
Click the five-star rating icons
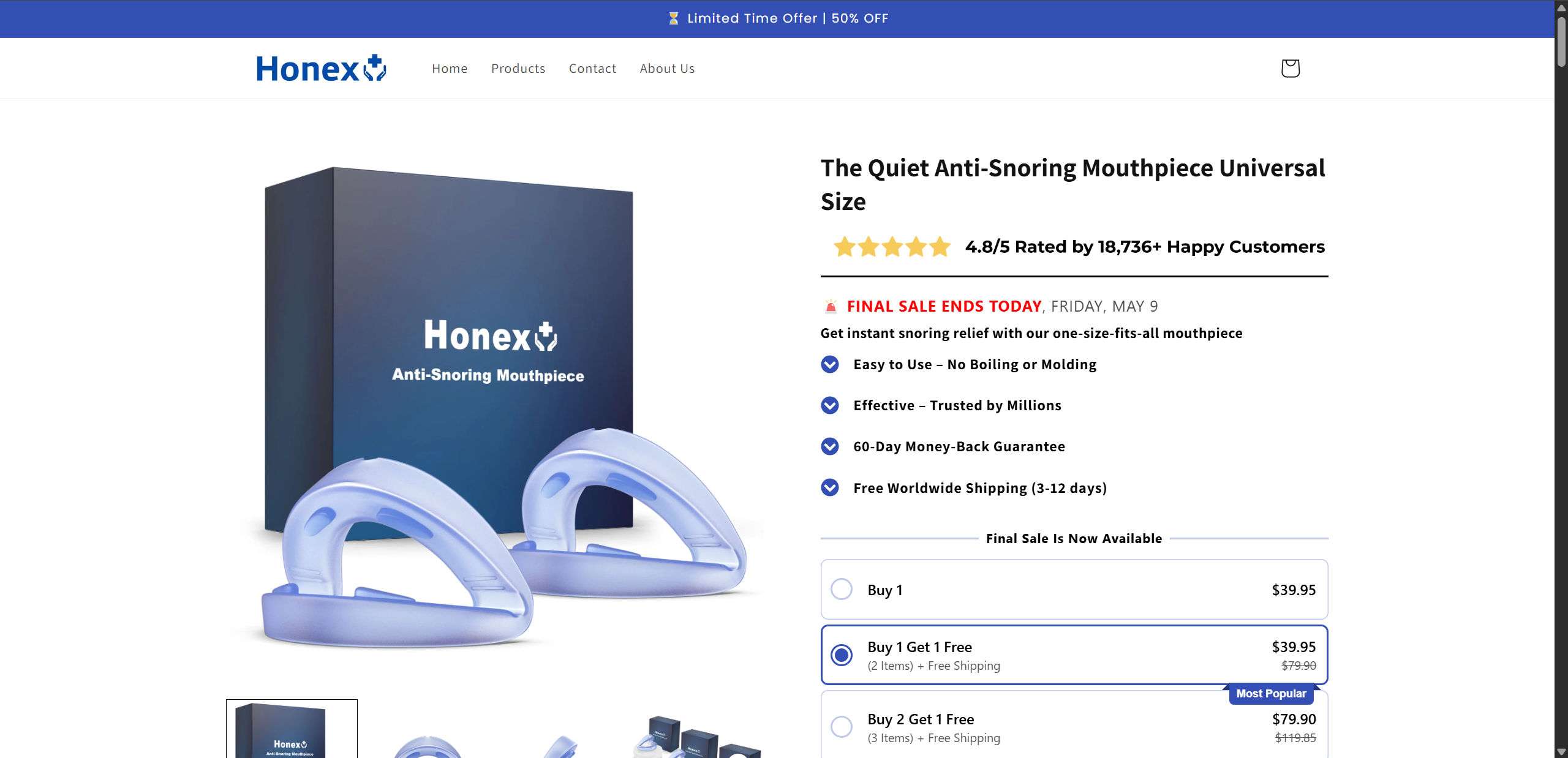pos(892,247)
